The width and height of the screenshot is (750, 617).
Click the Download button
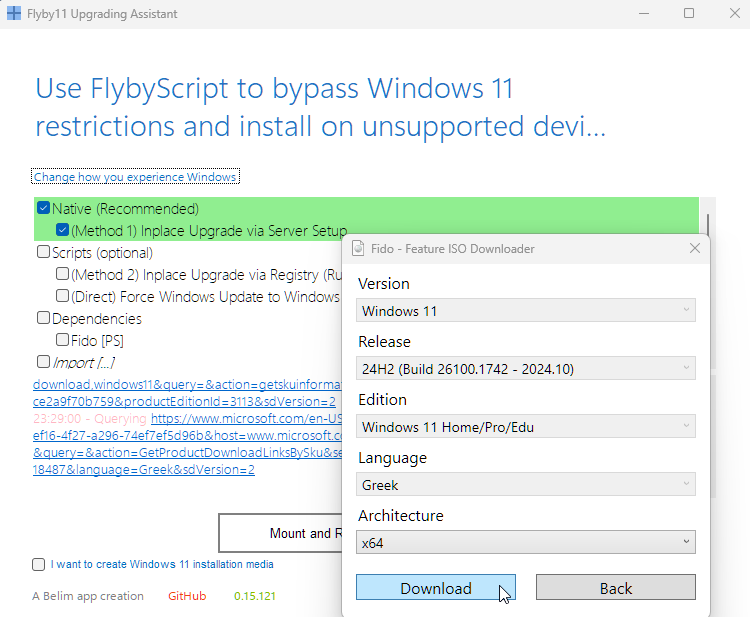click(x=436, y=588)
